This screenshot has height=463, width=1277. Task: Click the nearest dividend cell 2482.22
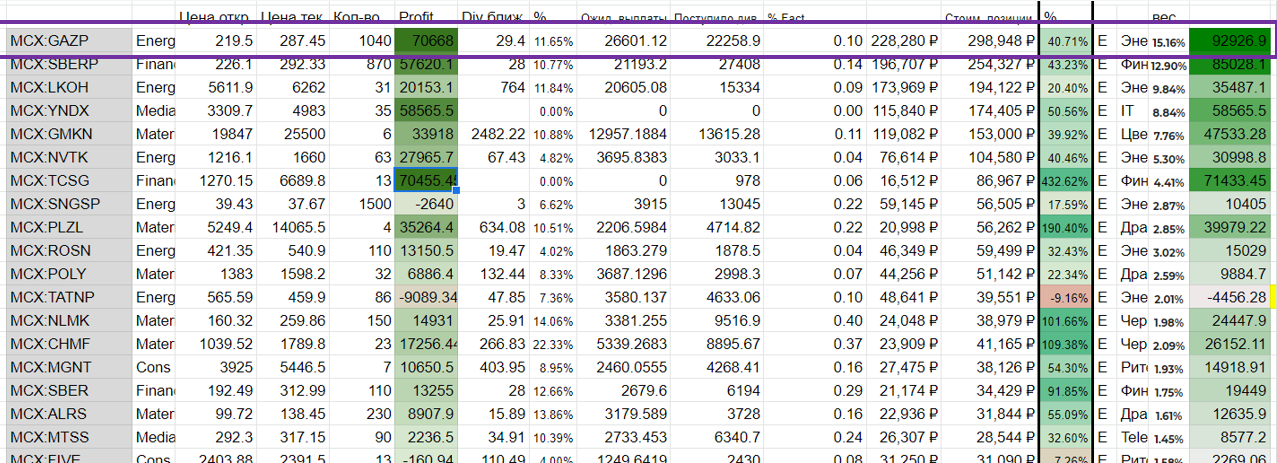(x=494, y=133)
